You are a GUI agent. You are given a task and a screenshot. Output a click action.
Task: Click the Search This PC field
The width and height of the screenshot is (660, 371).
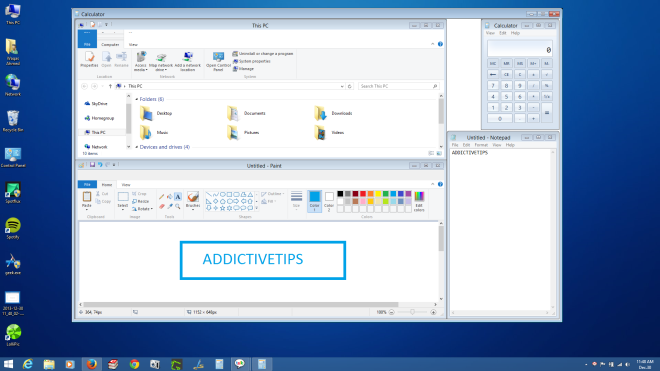coord(399,86)
